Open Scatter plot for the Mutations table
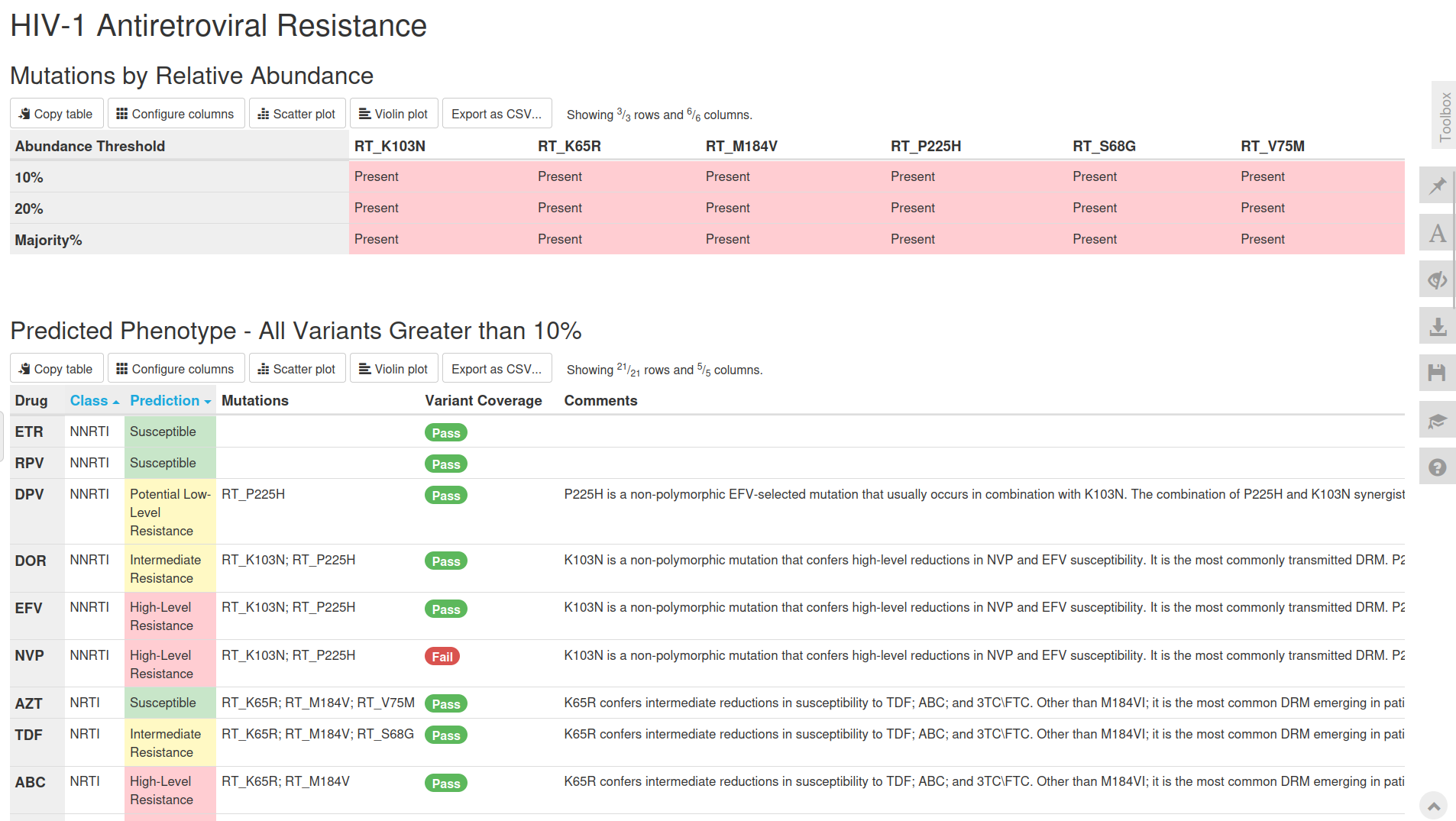The image size is (1456, 821). (x=297, y=114)
